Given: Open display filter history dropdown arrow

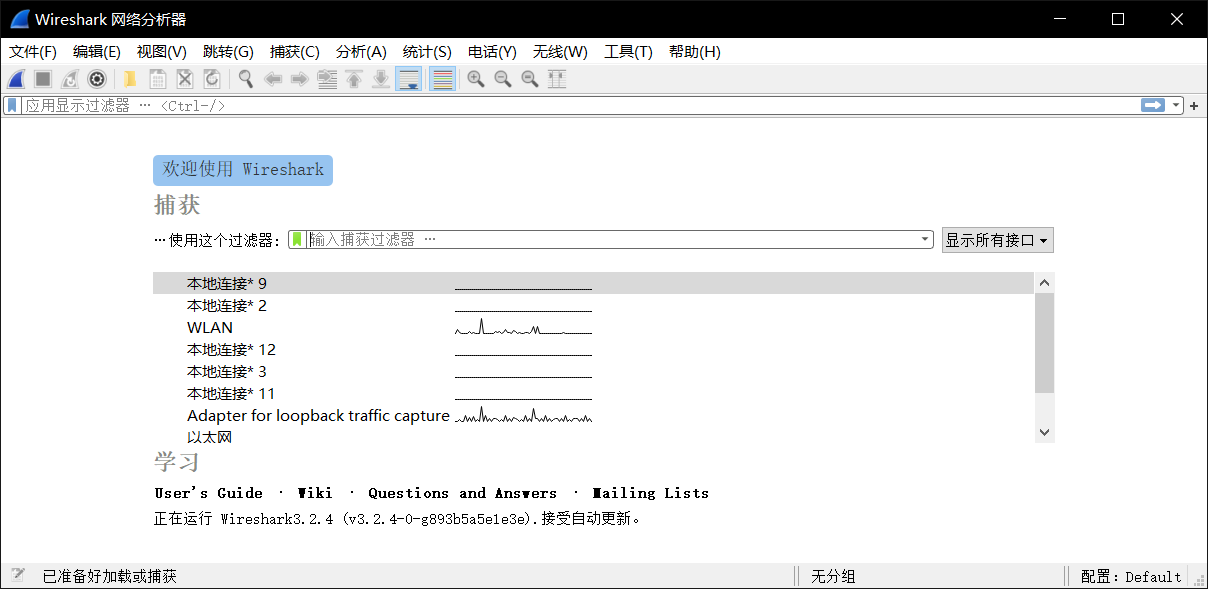Looking at the screenshot, I should tap(1176, 105).
